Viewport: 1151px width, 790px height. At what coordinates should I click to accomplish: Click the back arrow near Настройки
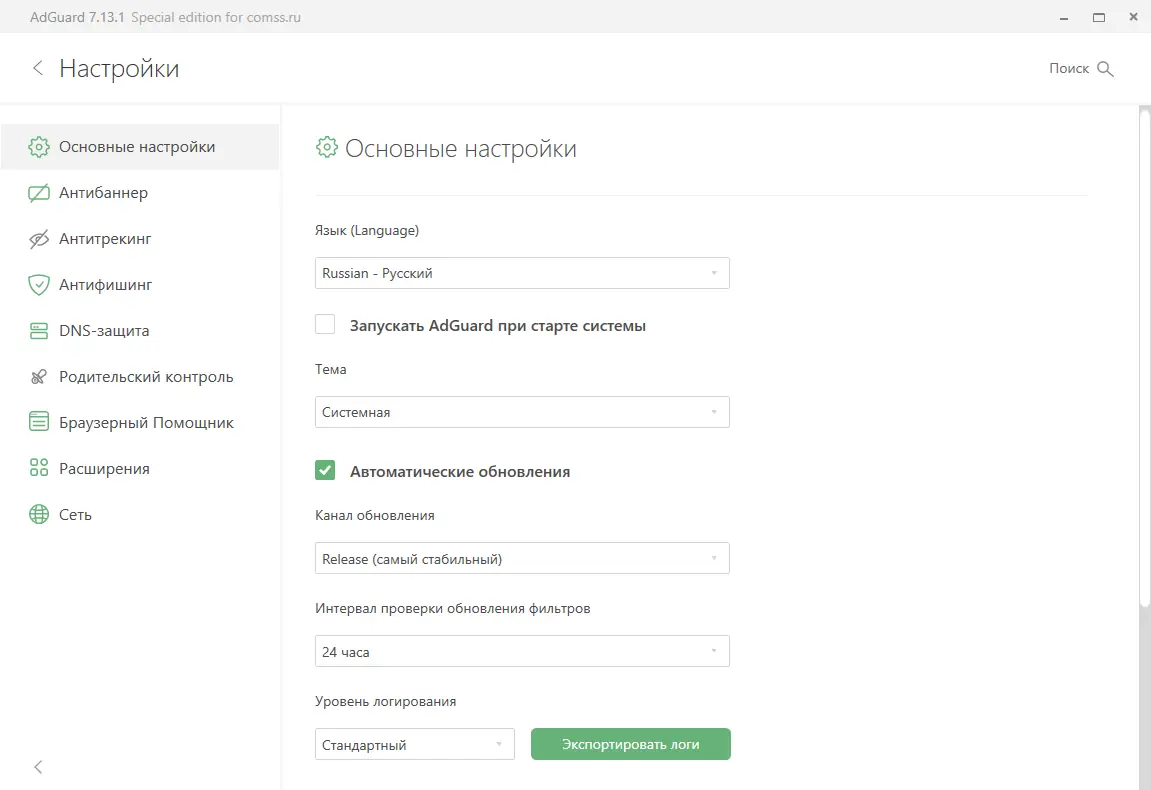37,68
